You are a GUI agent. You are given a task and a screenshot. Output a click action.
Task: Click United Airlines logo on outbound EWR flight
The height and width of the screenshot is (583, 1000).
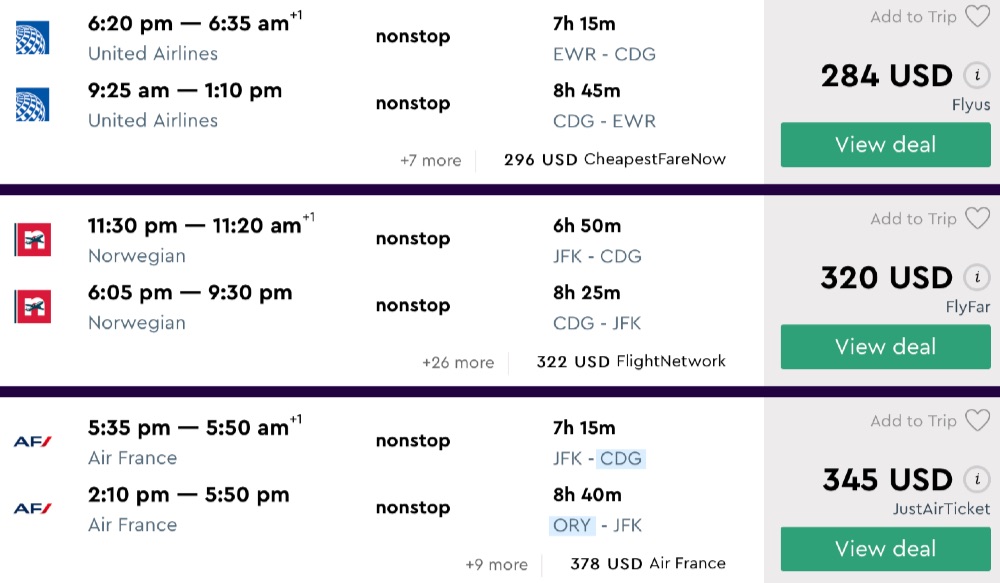(x=33, y=38)
